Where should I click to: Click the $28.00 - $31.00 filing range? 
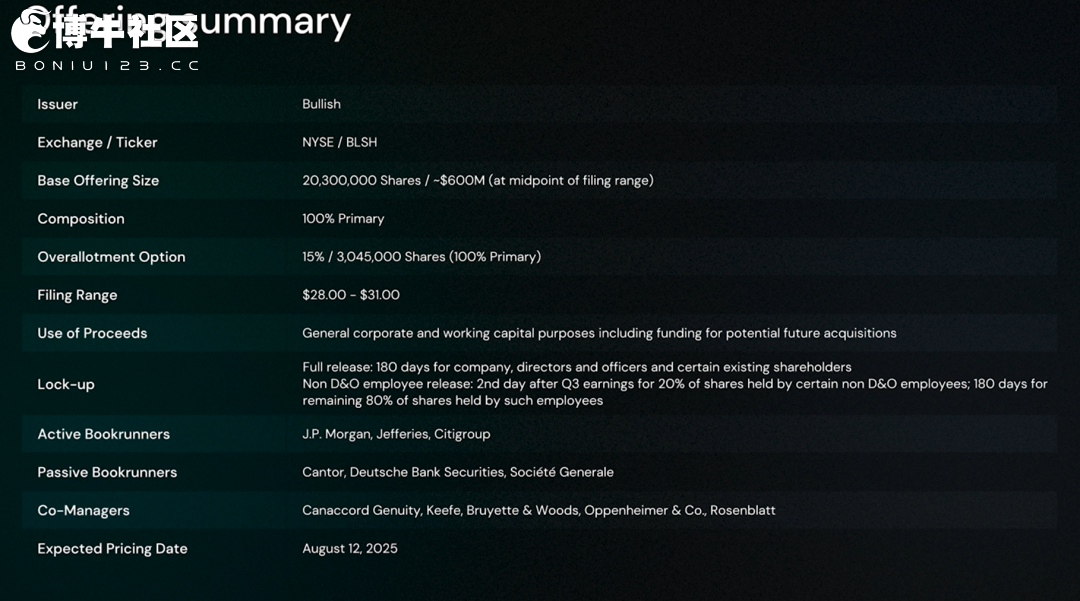click(x=351, y=295)
